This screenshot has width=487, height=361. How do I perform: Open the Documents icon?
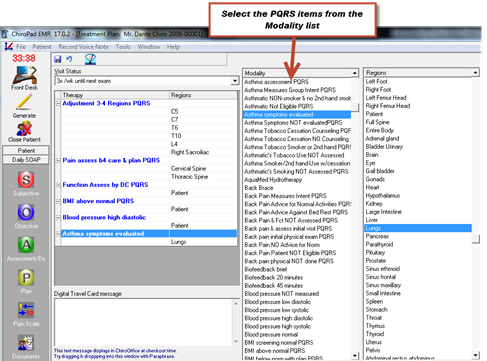coord(26,343)
